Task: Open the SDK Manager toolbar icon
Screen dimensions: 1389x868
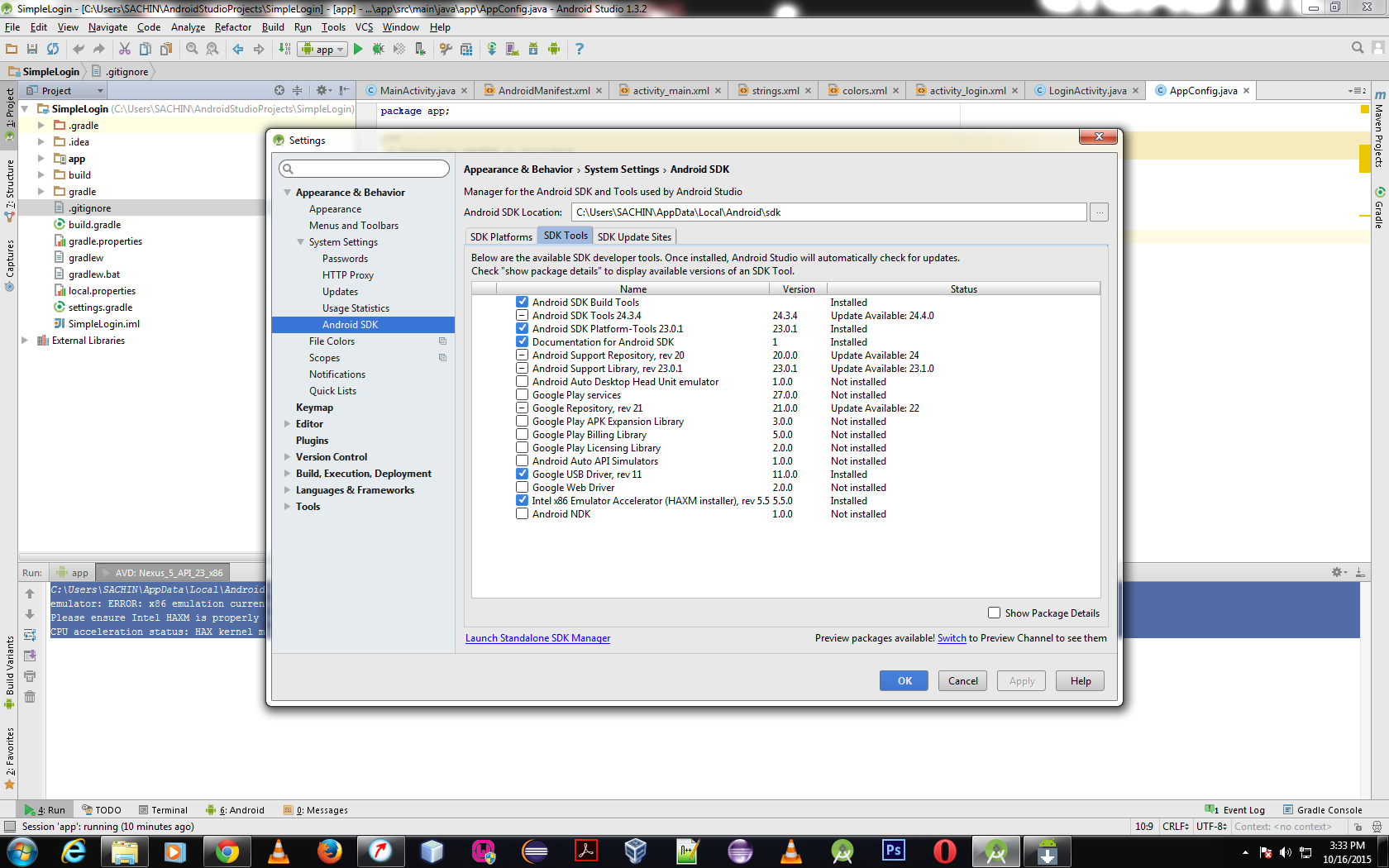Action: point(533,49)
